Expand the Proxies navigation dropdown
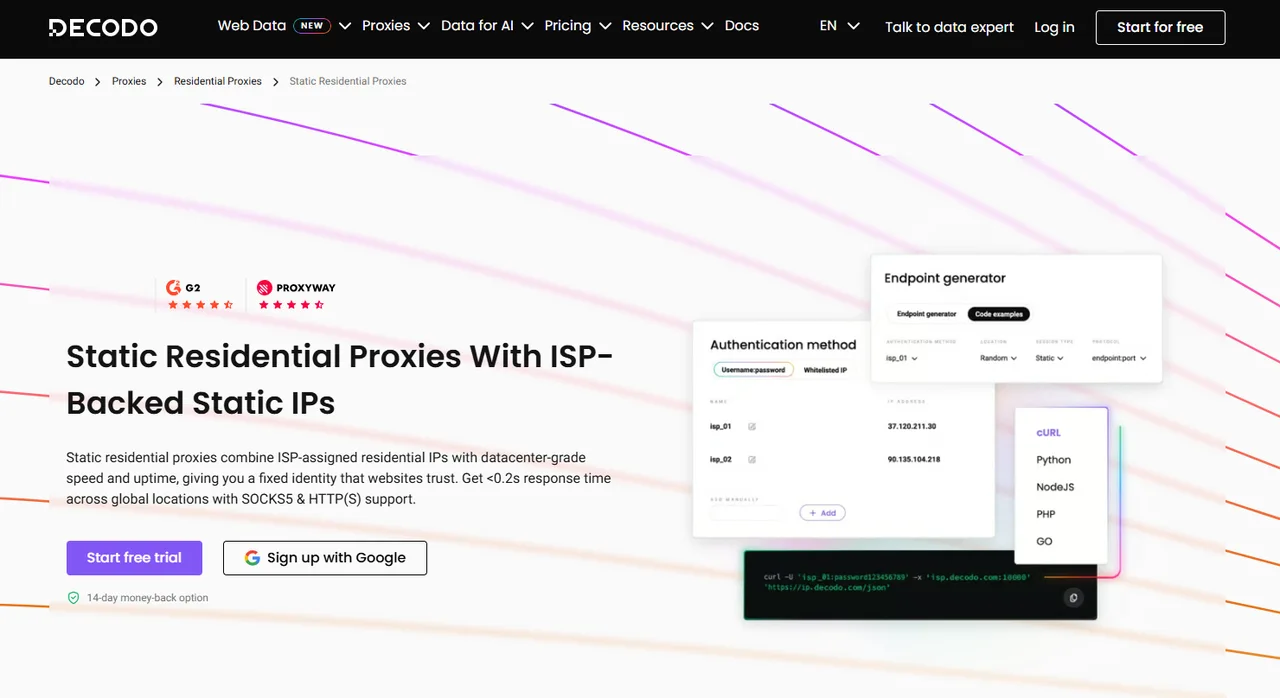Screen dimensions: 1280x698 396,26
